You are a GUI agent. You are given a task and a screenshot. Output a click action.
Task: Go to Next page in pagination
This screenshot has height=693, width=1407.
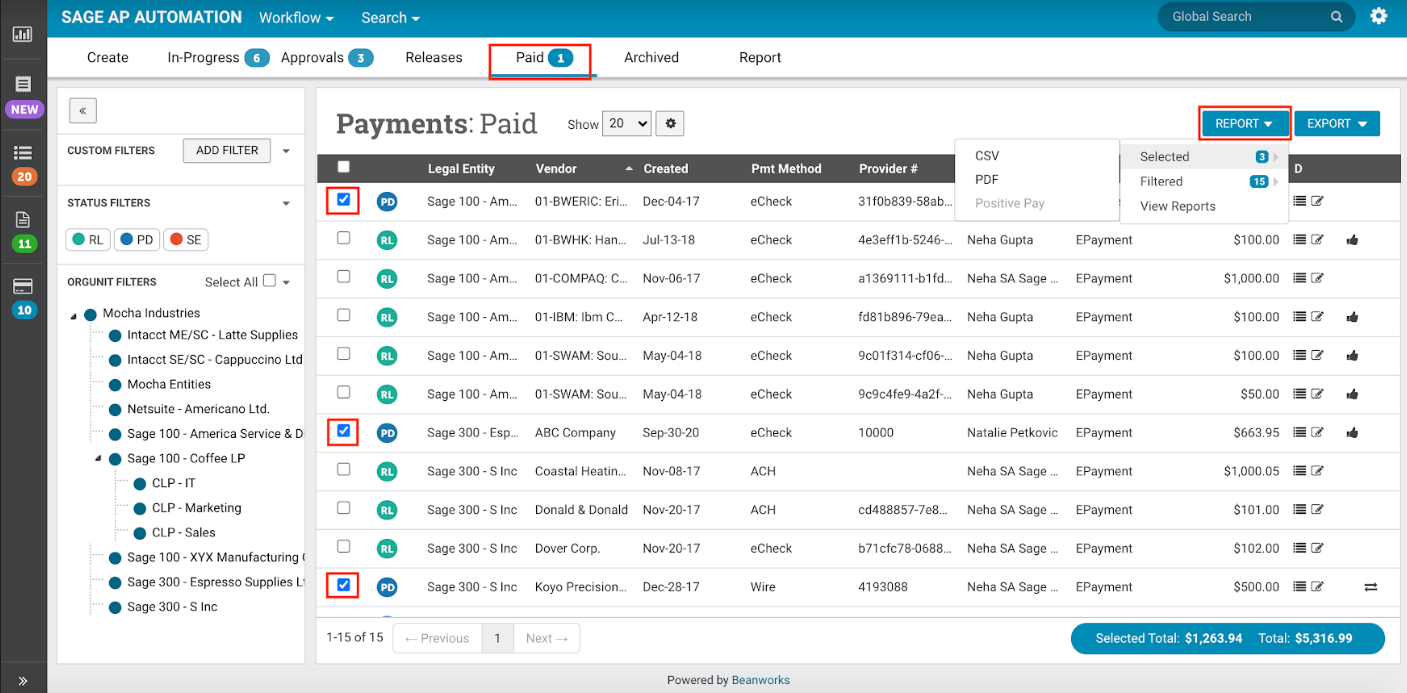pyautogui.click(x=546, y=638)
